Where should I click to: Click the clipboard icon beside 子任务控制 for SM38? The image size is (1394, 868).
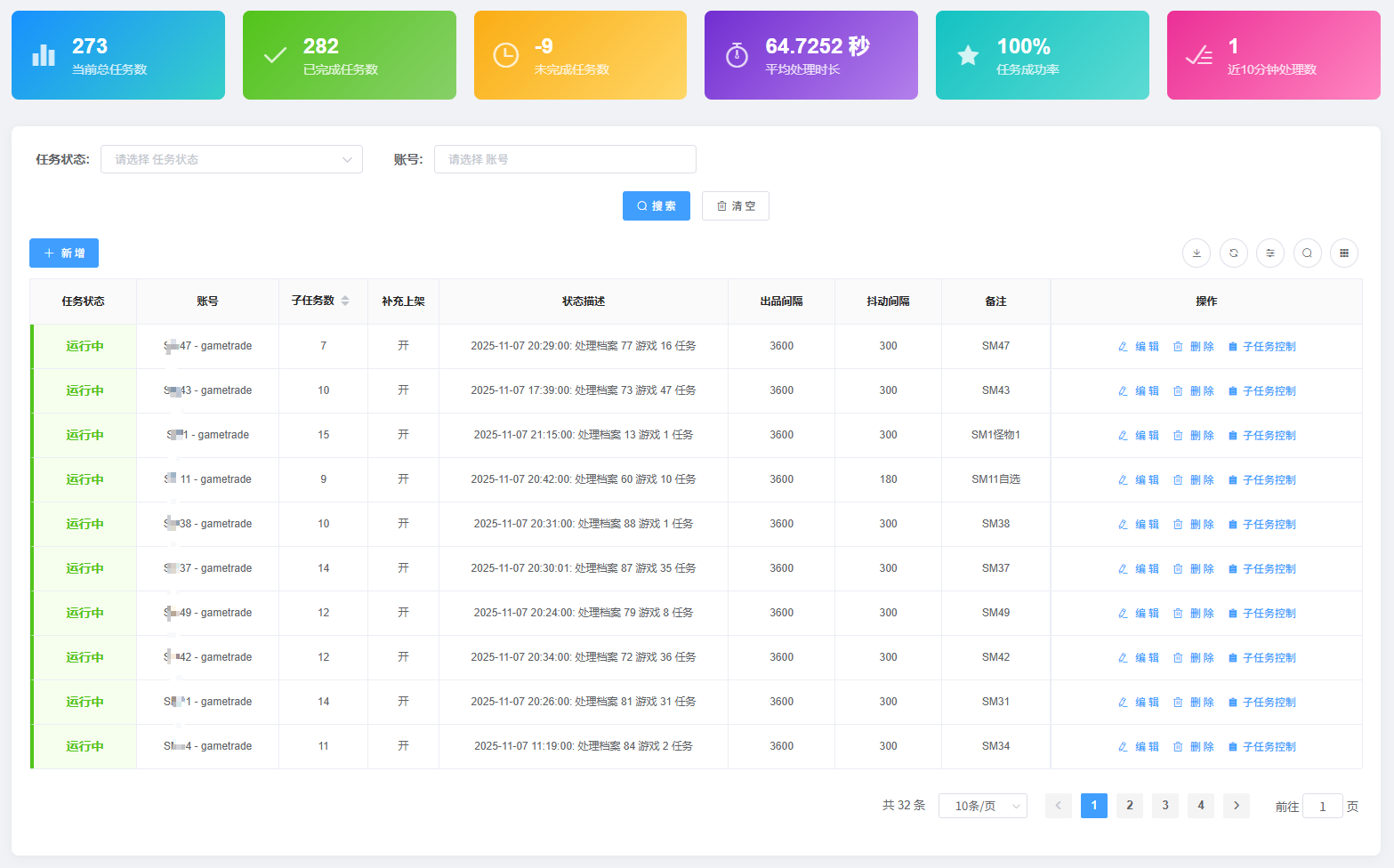(x=1231, y=524)
